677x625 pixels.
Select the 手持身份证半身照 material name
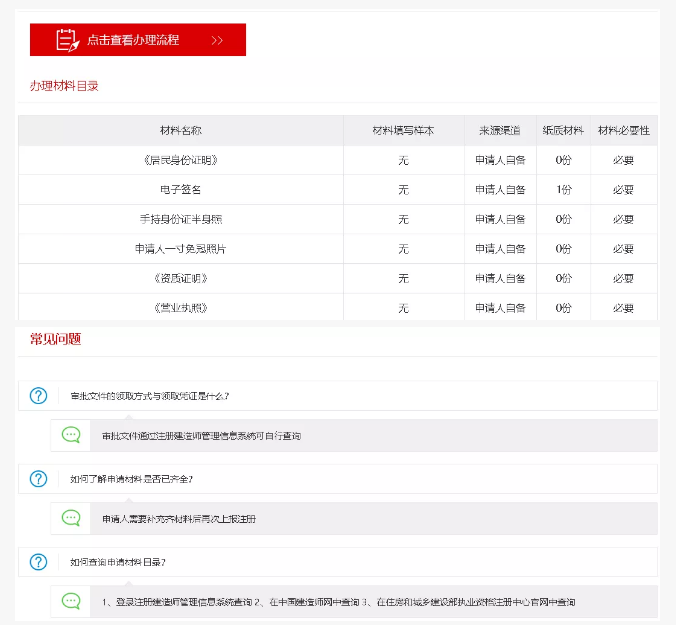(x=180, y=219)
